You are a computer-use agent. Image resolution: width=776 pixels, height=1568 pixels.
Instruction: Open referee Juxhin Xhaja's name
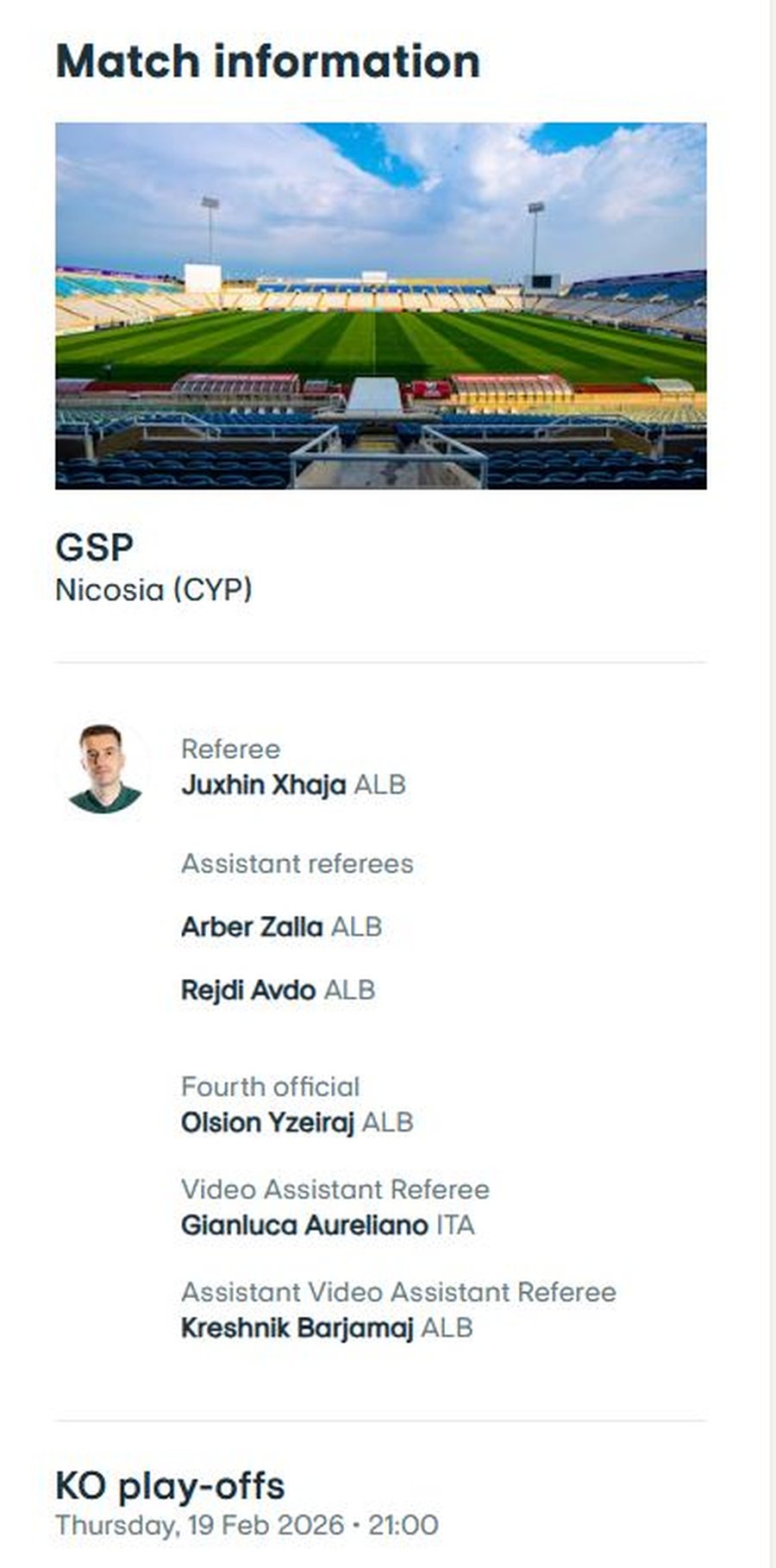tap(263, 785)
